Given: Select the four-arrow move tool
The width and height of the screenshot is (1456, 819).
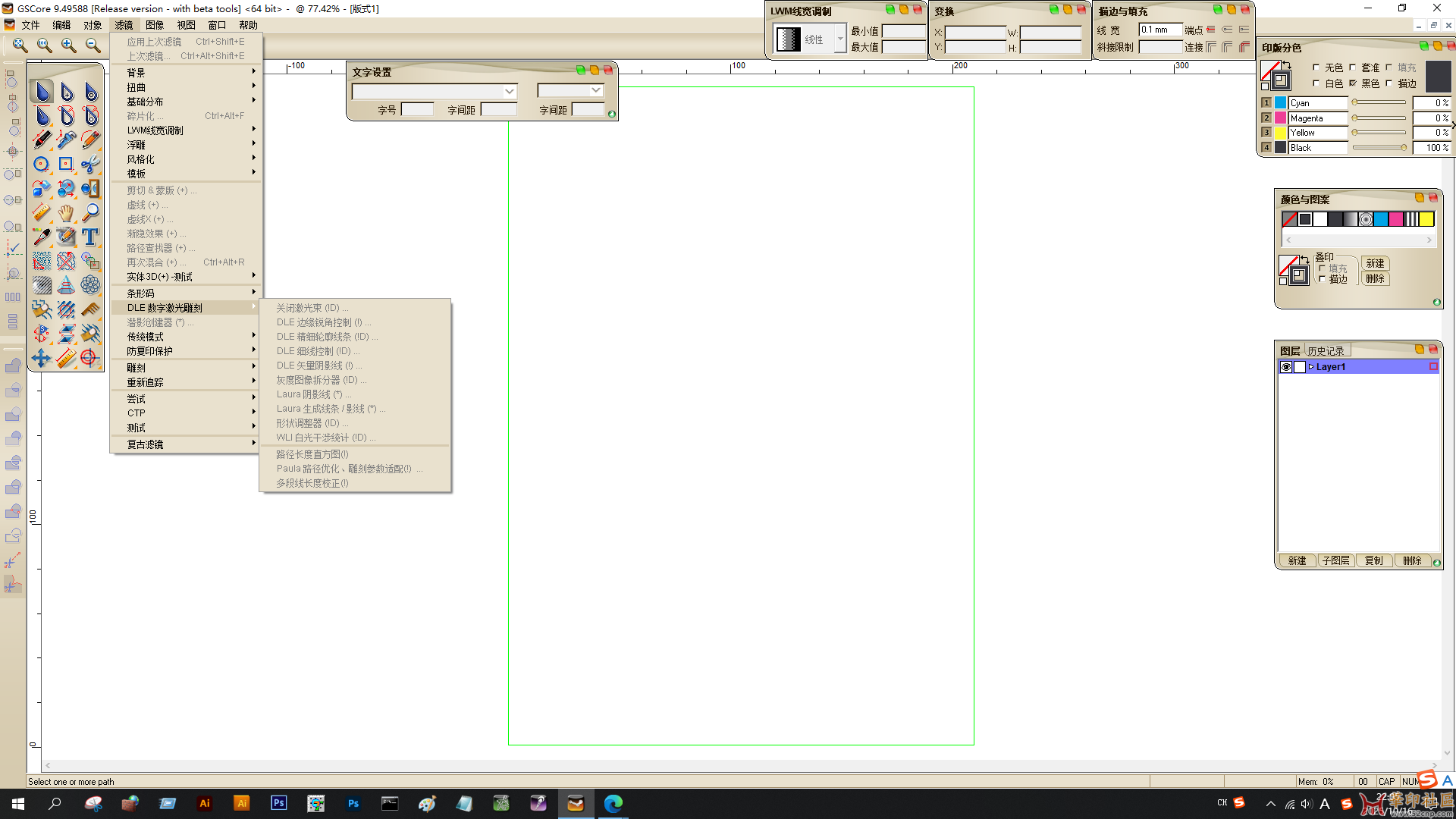Looking at the screenshot, I should point(42,358).
